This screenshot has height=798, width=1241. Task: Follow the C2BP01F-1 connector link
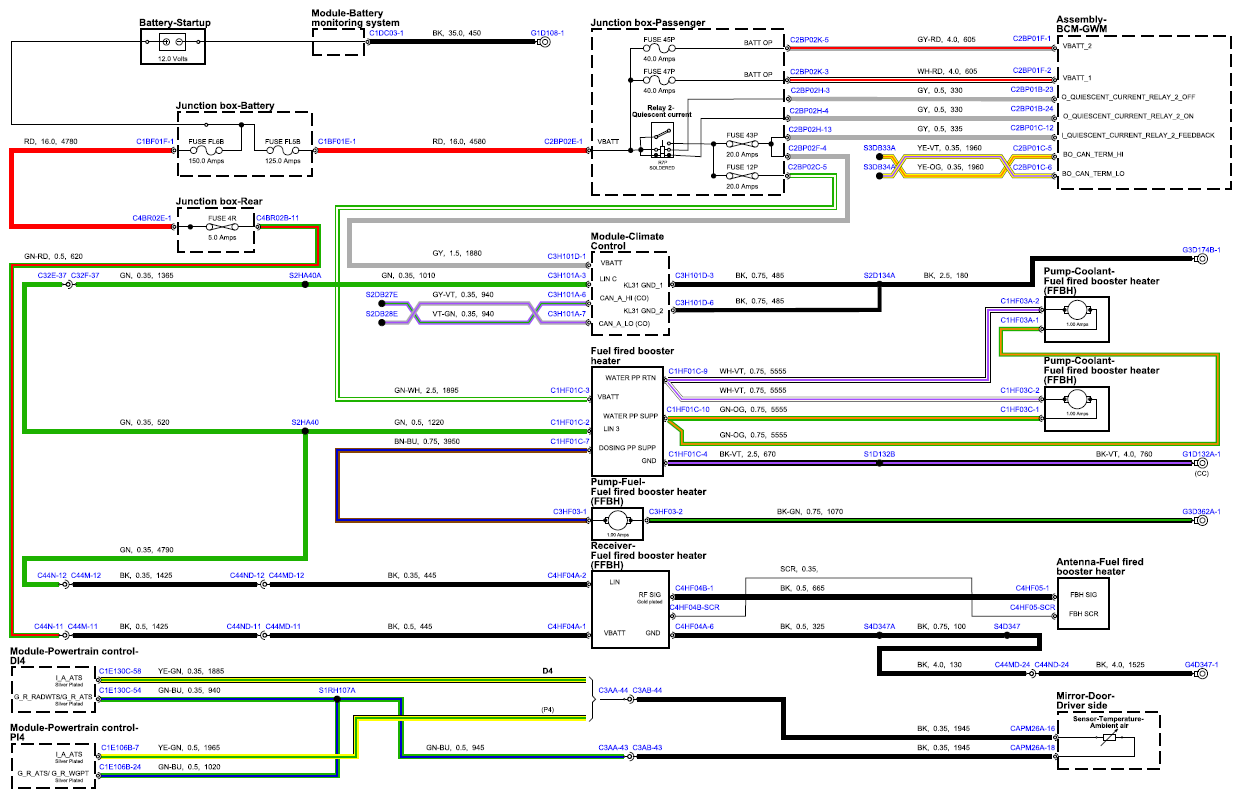[1033, 40]
